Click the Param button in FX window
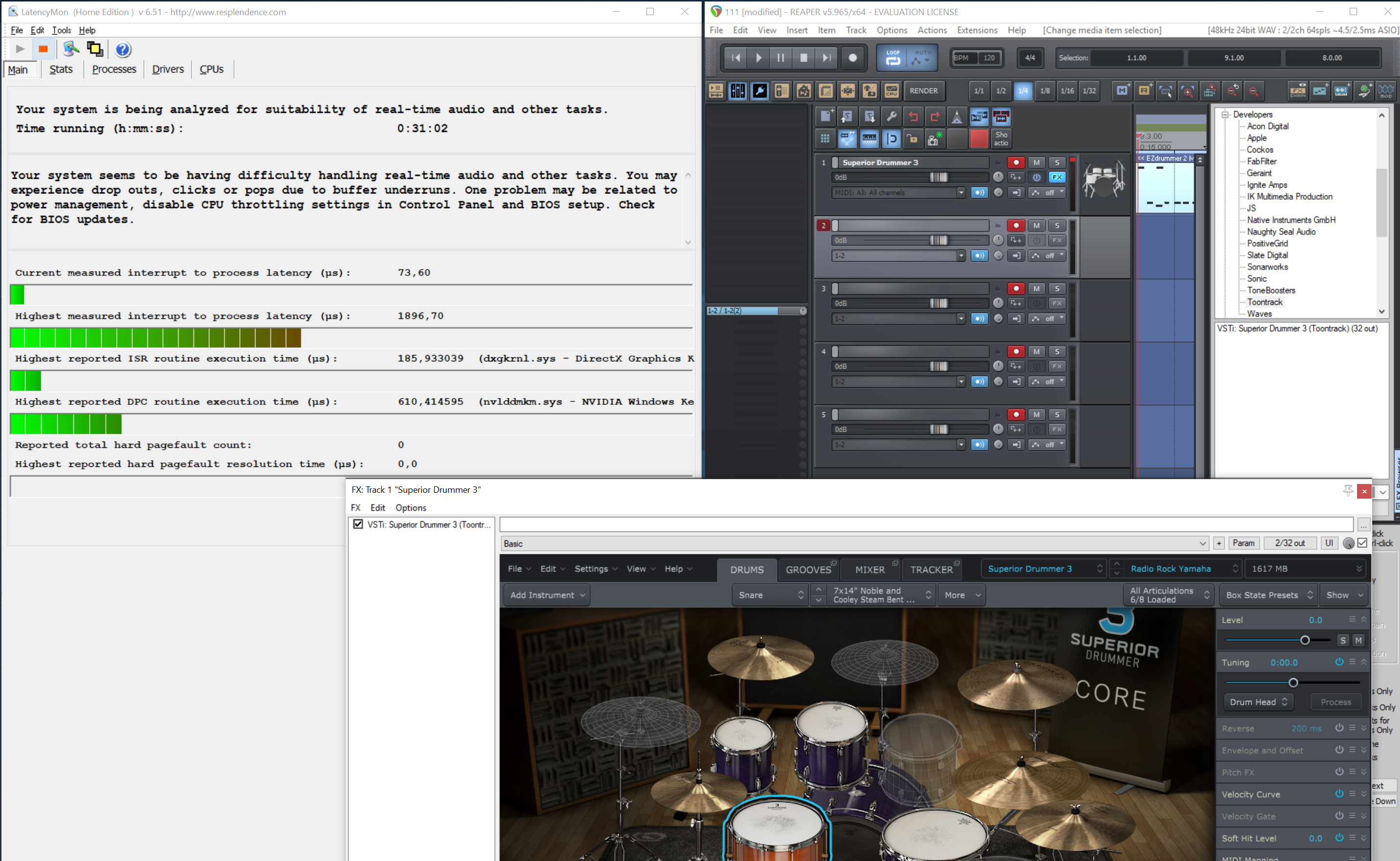Image resolution: width=1400 pixels, height=861 pixels. tap(1243, 543)
